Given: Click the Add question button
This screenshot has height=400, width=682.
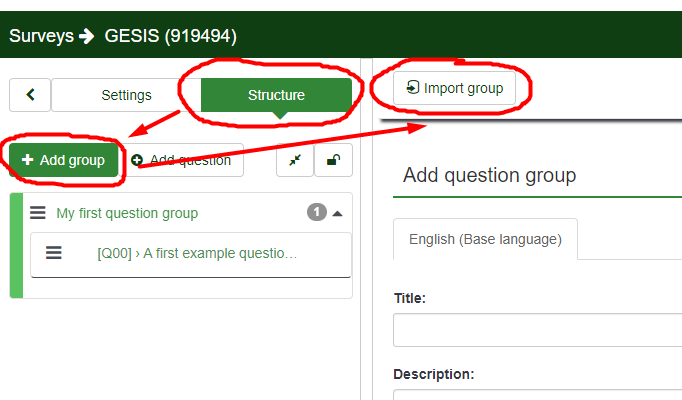Looking at the screenshot, I should [x=187, y=160].
